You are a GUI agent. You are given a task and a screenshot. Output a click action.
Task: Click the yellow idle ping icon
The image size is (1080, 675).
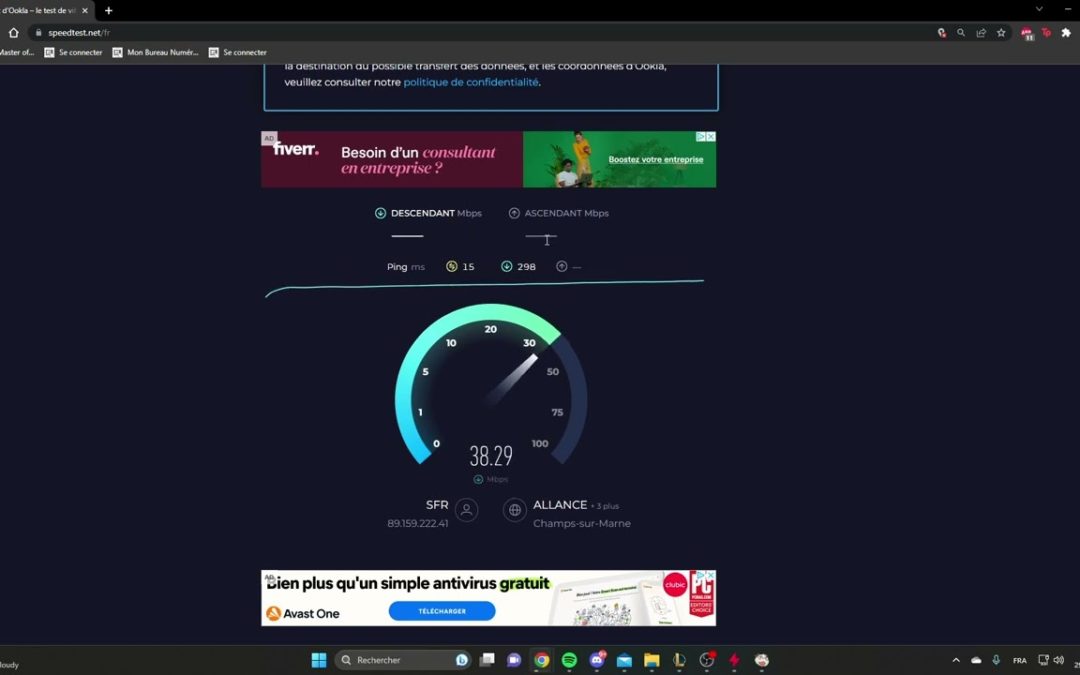452,267
